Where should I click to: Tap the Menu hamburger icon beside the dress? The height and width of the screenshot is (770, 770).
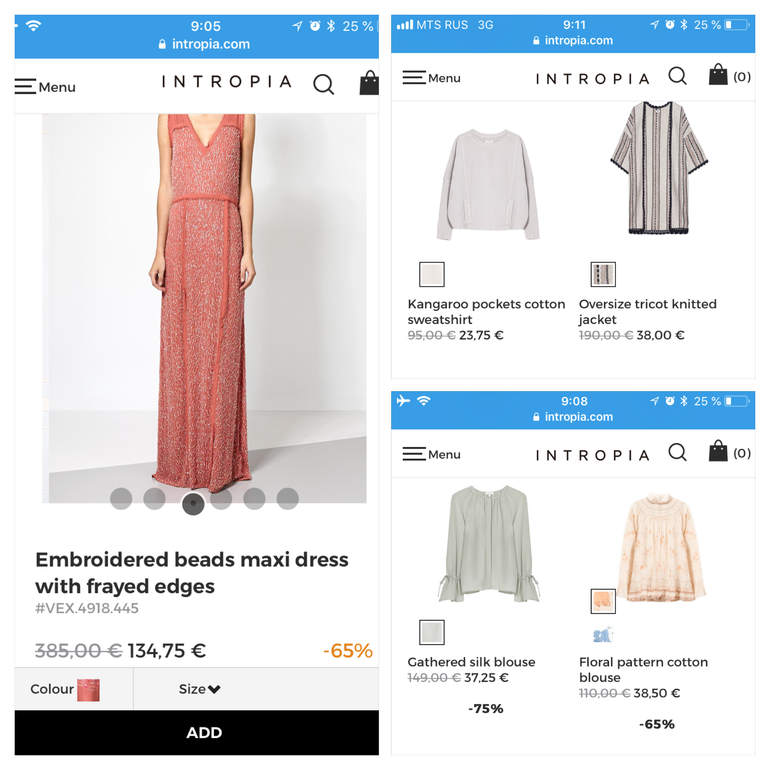coord(26,87)
